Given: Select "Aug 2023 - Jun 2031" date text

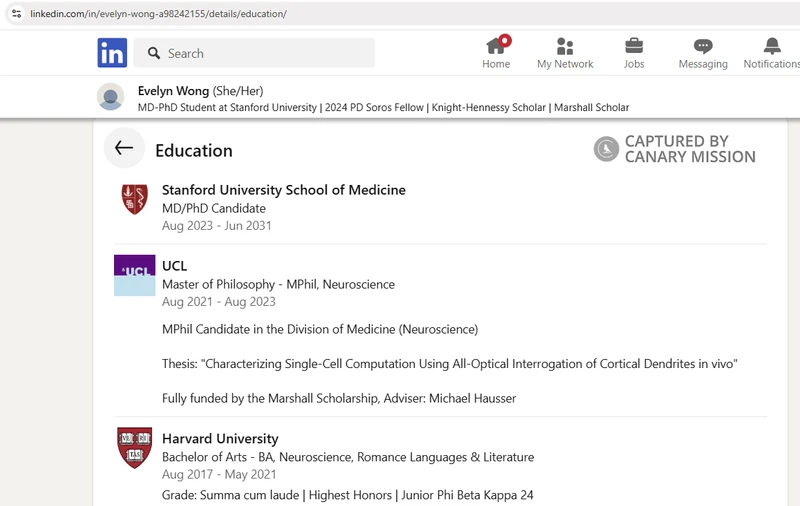Looking at the screenshot, I should (x=217, y=225).
